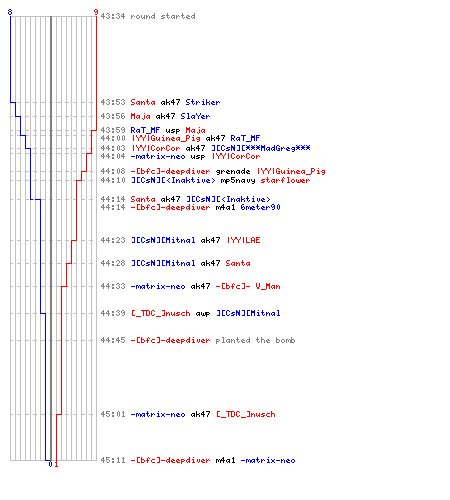
Task: Click -[bfc]-deepdiver in planted the bomb event
Action: point(170,340)
